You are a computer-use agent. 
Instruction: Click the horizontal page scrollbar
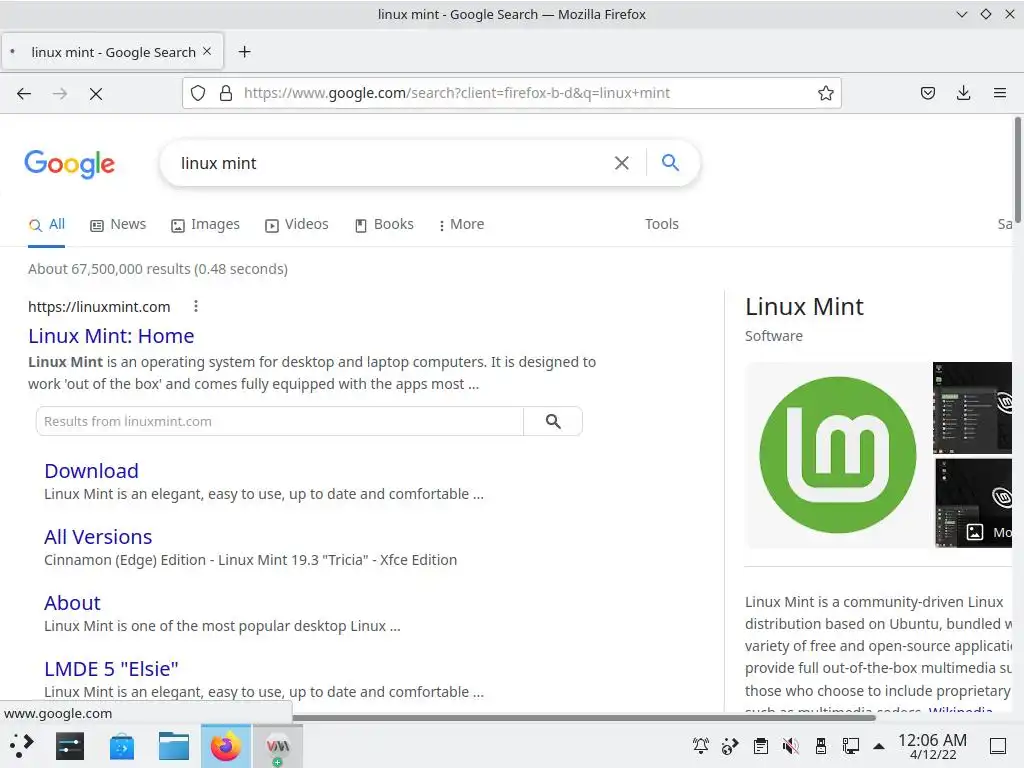coord(583,718)
